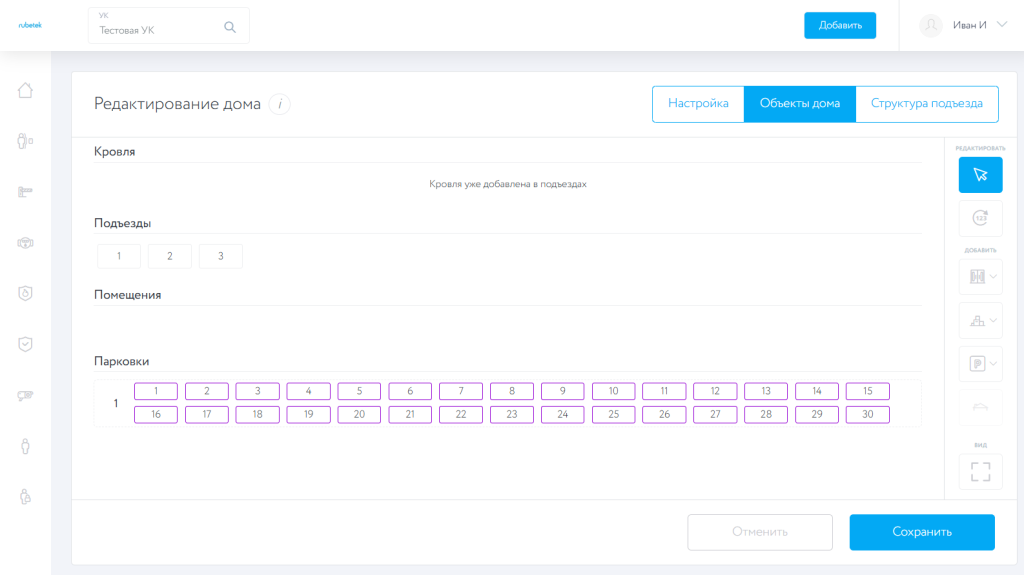The height and width of the screenshot is (575, 1024).
Task: Expand the add parking dropdown tool
Action: [980, 363]
